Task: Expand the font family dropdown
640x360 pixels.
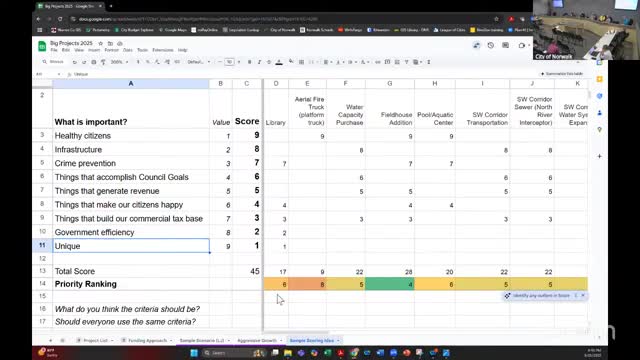Action: click(199, 62)
